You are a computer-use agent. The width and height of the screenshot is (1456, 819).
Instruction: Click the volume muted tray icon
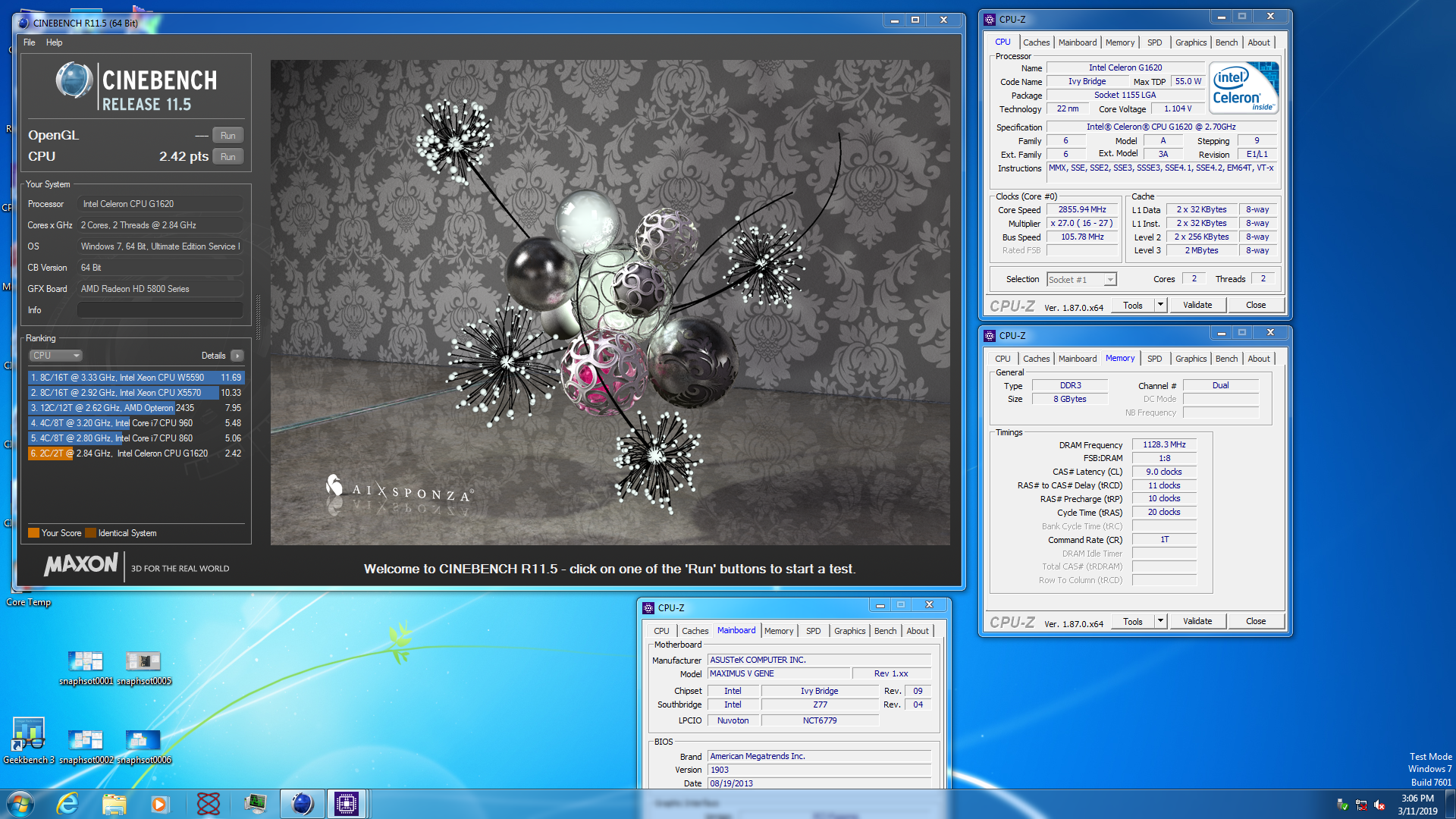(1379, 805)
